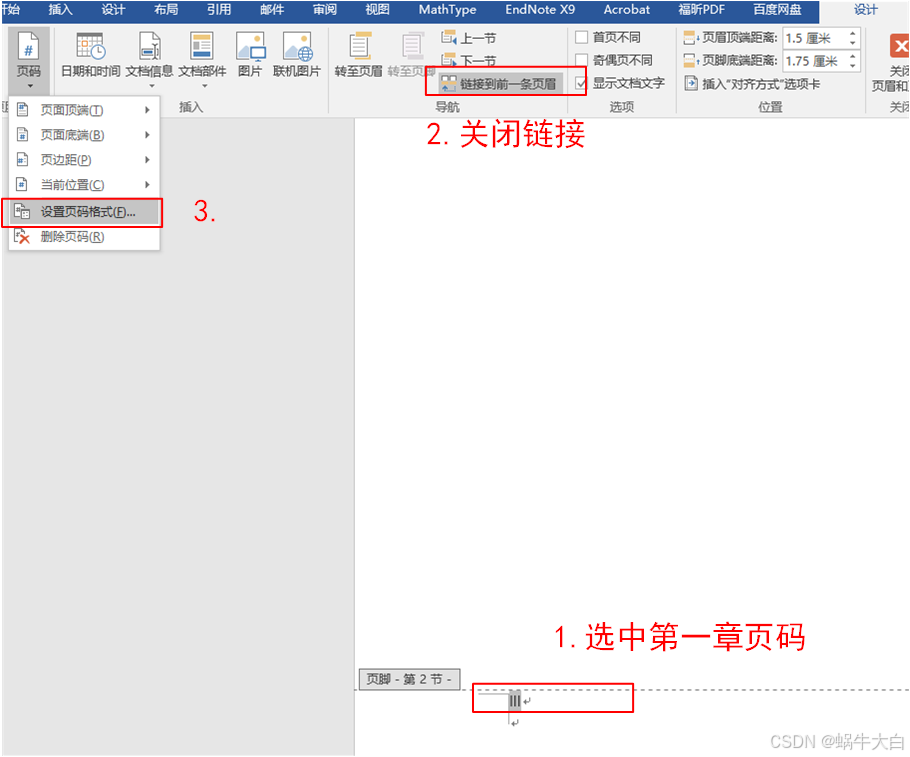Click the footer page number field
Image resolution: width=910 pixels, height=757 pixels.
pos(515,701)
